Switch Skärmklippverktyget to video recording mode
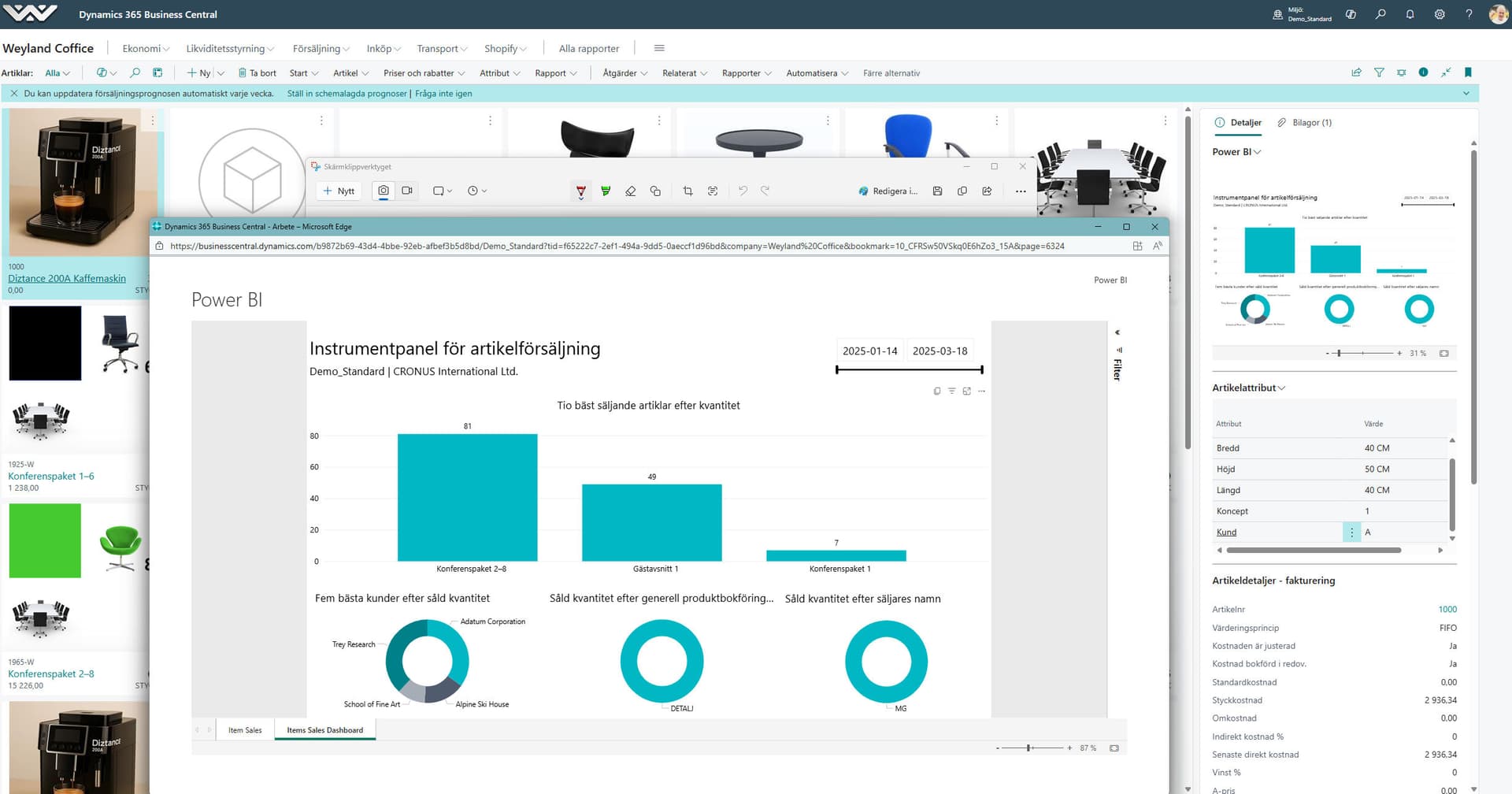Viewport: 1512px width, 794px height. (x=407, y=191)
